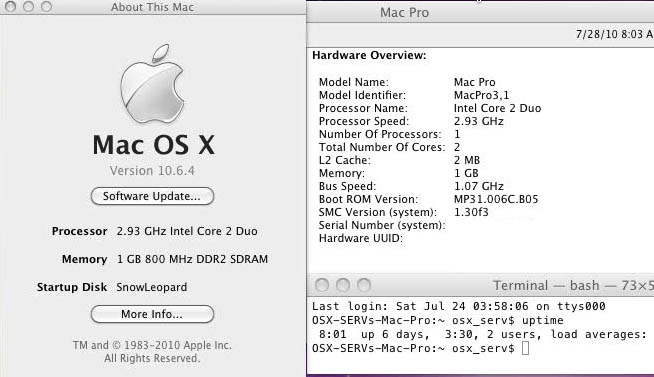
Task: Select the Terminal title bar
Action: [480, 285]
